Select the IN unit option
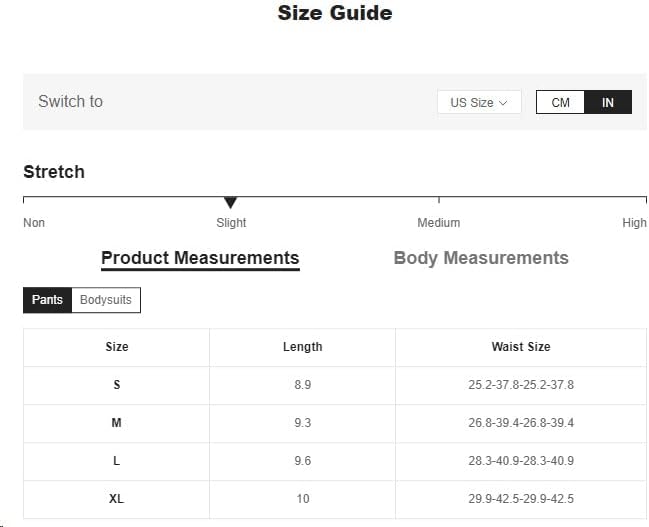Viewport: 649px width, 527px height. [x=608, y=102]
